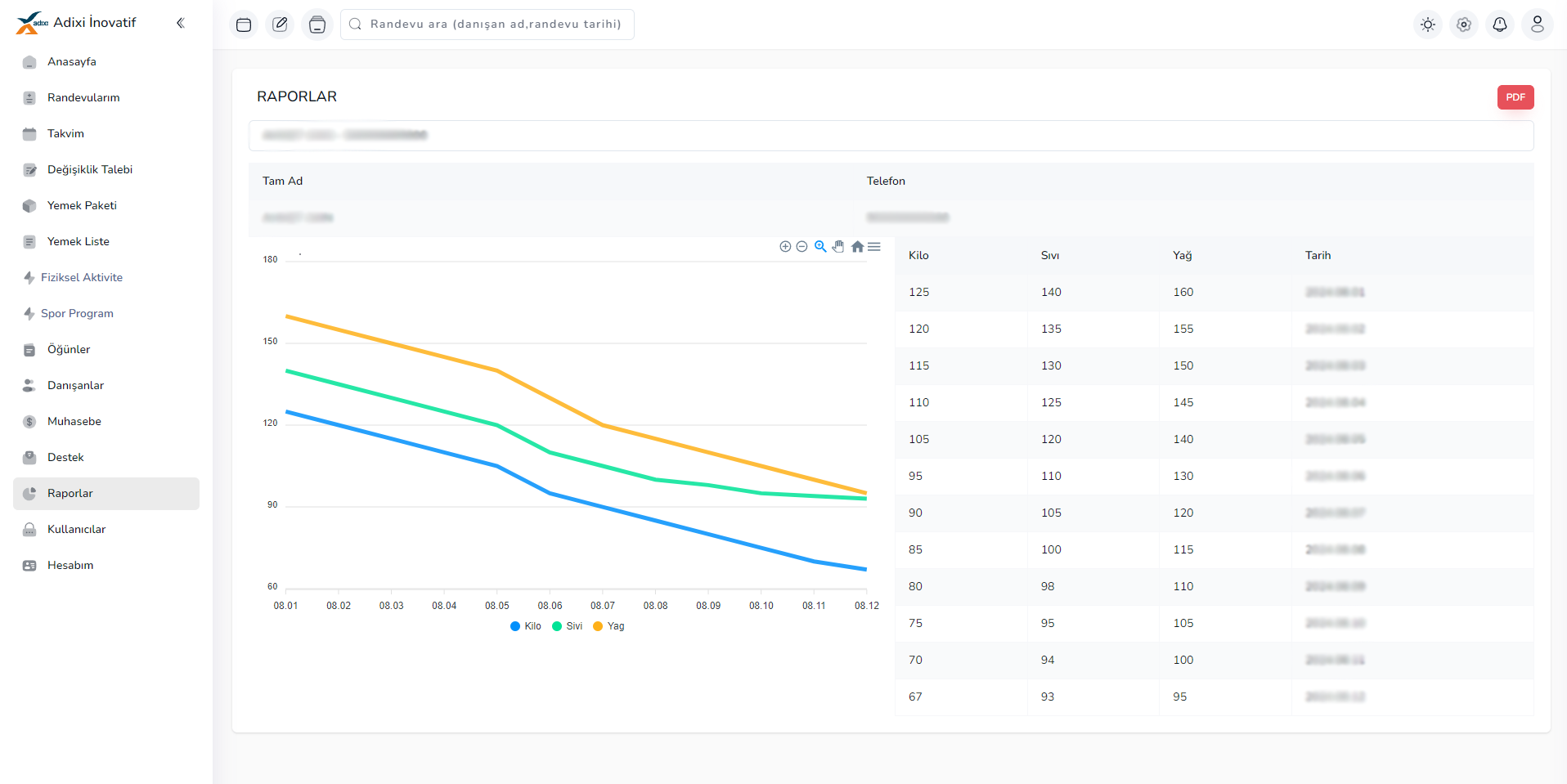This screenshot has height=784, width=1567.
Task: Open the archive box icon in the top bar
Action: (317, 25)
